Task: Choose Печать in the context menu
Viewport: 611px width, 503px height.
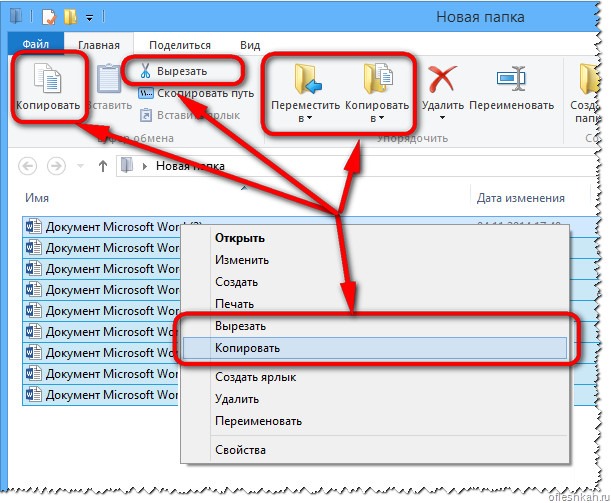Action: pyautogui.click(x=374, y=304)
